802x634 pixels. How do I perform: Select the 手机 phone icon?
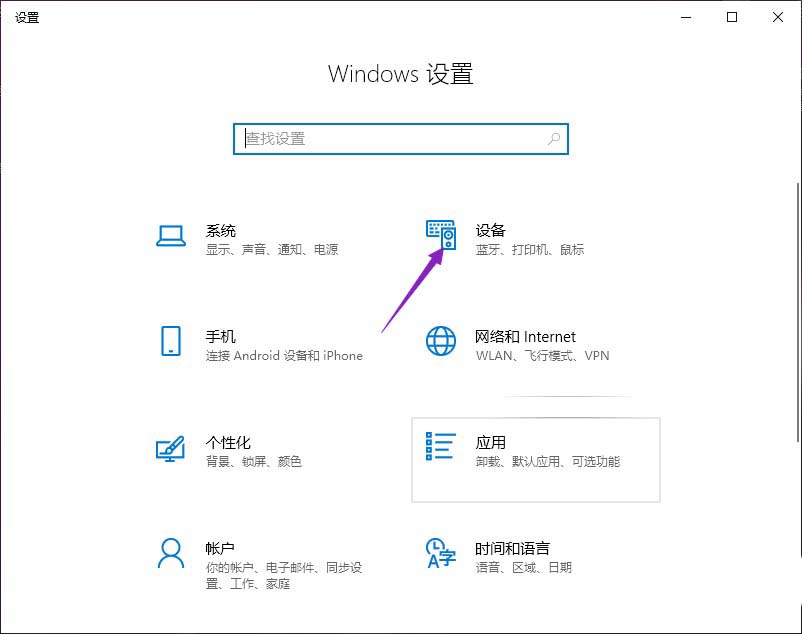tap(171, 341)
